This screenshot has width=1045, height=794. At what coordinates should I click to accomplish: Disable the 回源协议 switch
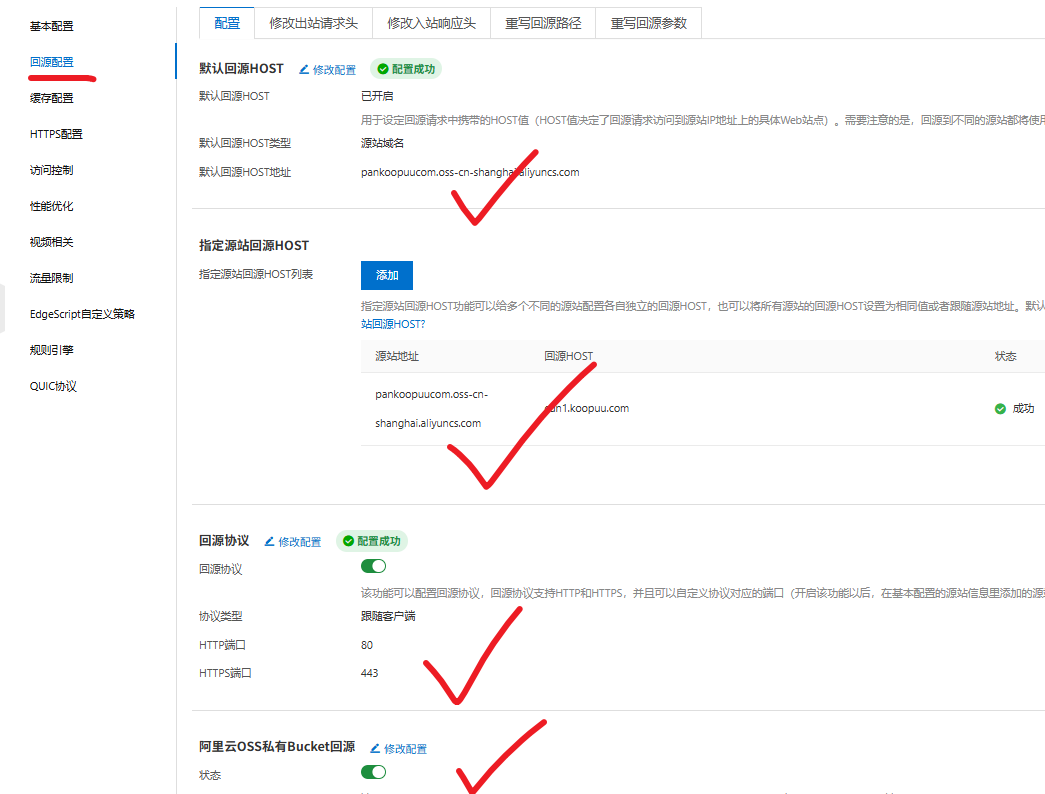click(x=373, y=565)
